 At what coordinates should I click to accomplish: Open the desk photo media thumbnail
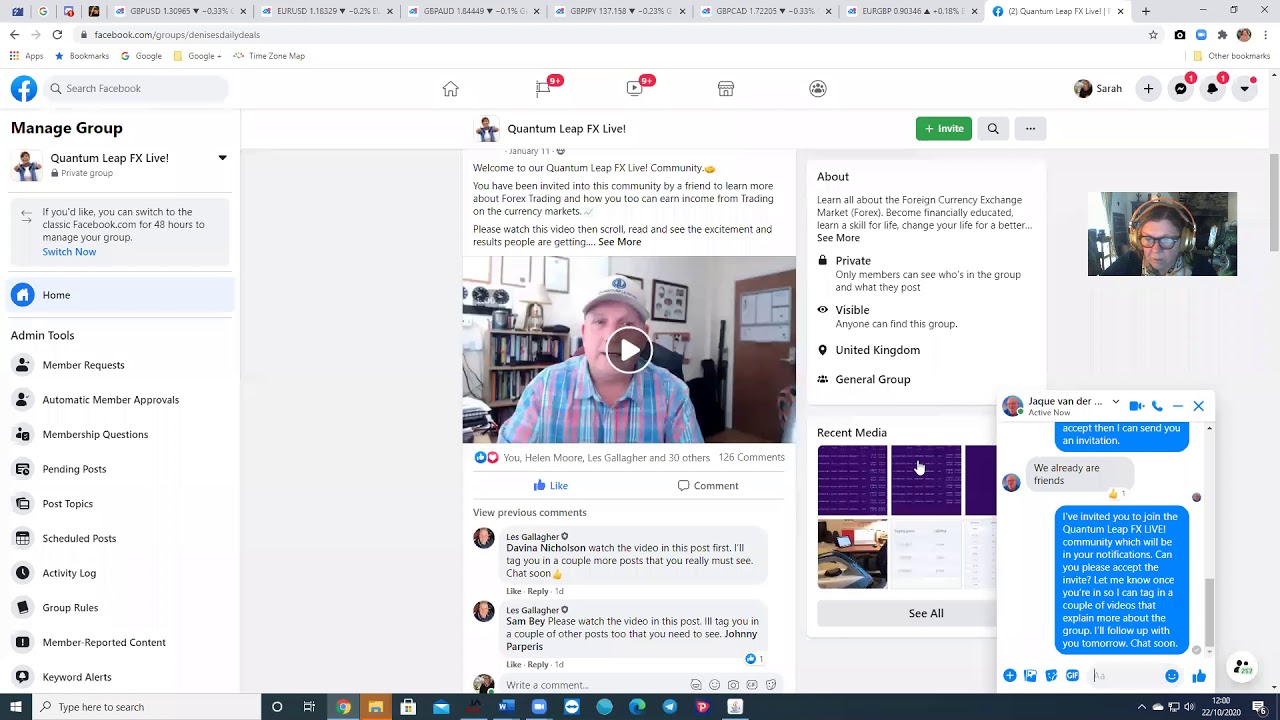[x=852, y=554]
